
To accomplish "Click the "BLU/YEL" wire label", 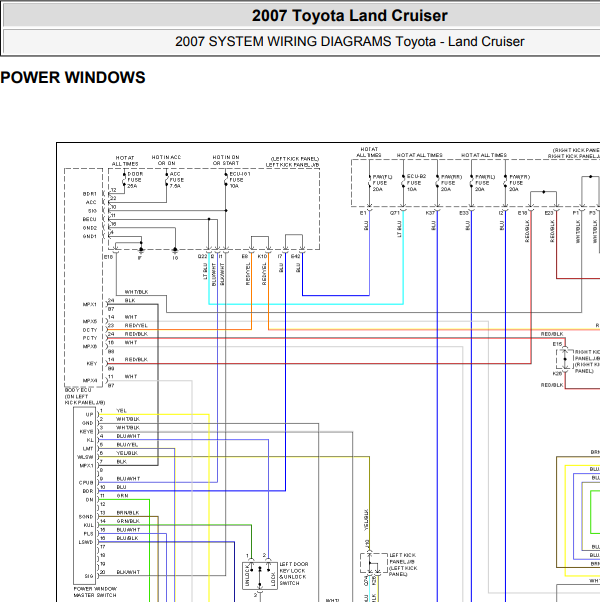I will 127,445.
